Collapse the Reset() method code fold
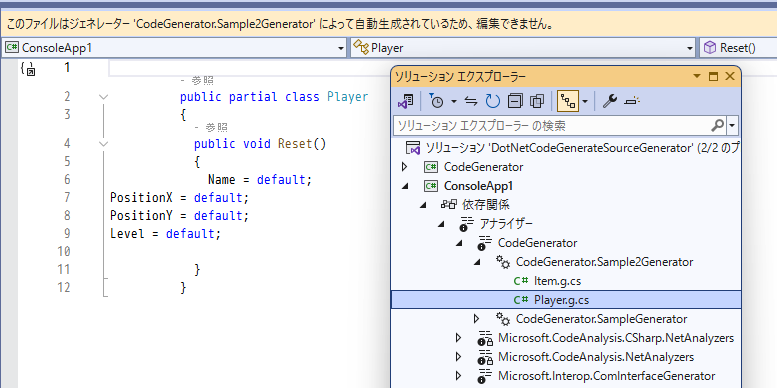Viewport: 777px width, 388px height. (103, 144)
